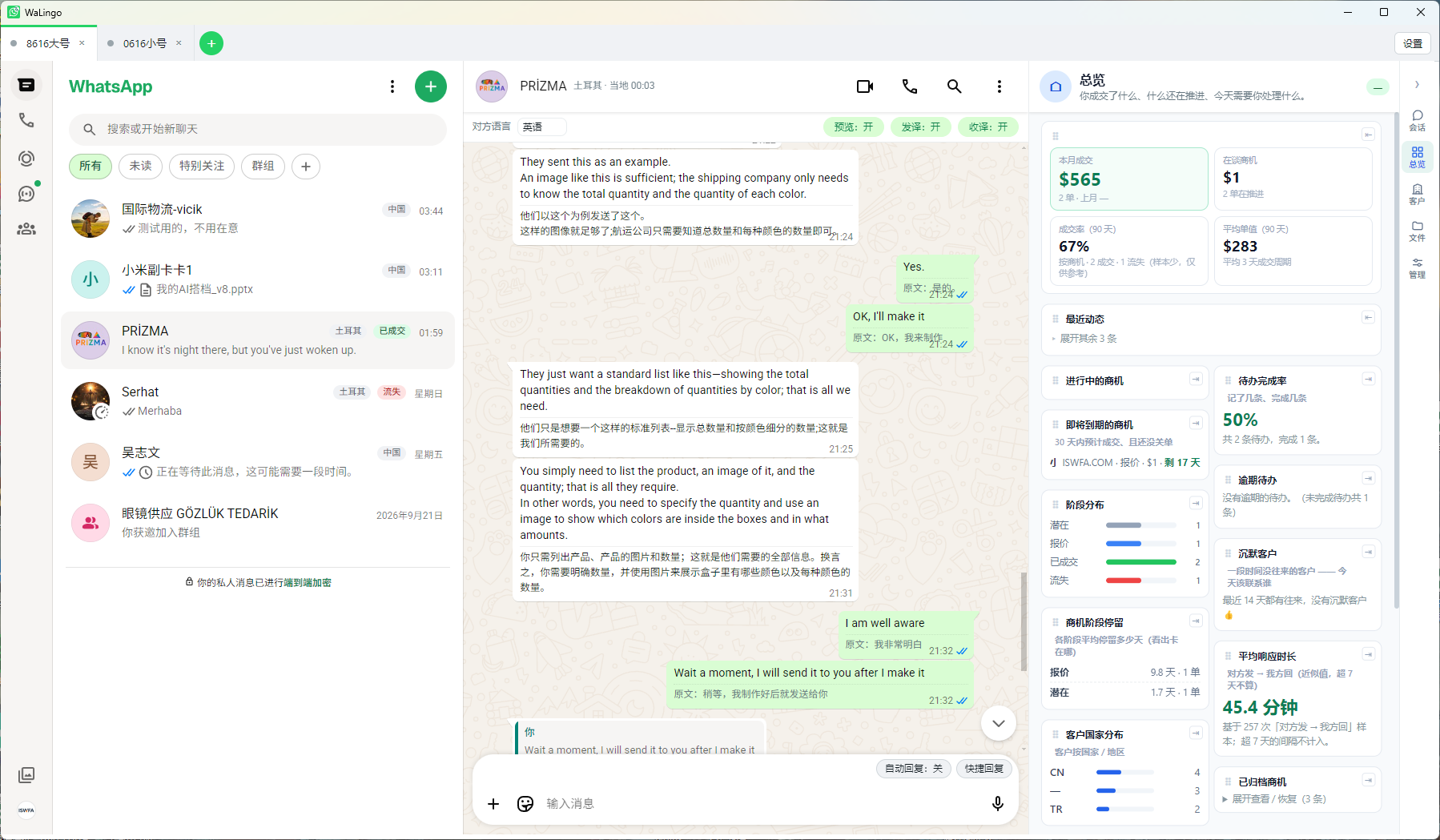
Task: Select the 群组 groups filter tab
Action: 263,166
